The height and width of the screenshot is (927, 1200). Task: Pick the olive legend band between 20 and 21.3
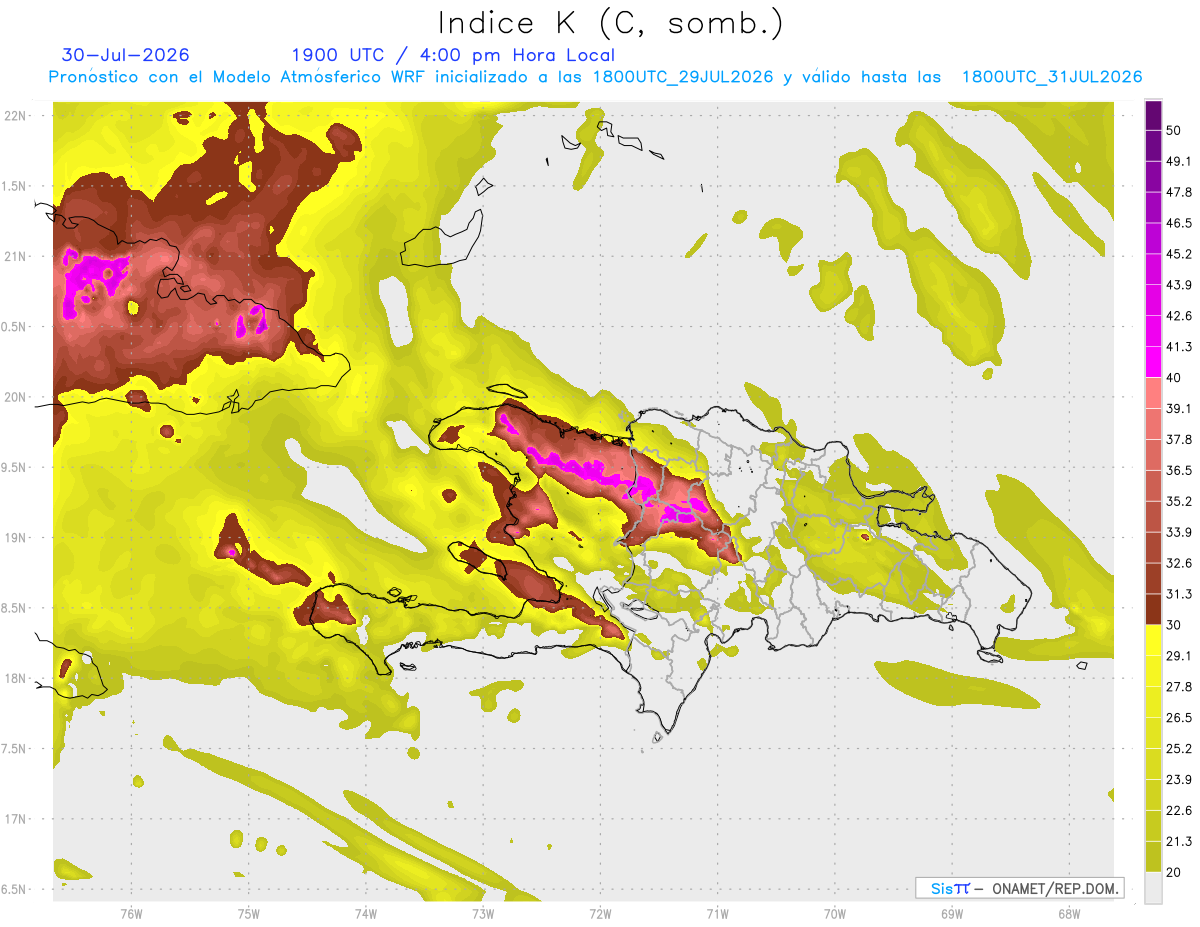[1153, 857]
